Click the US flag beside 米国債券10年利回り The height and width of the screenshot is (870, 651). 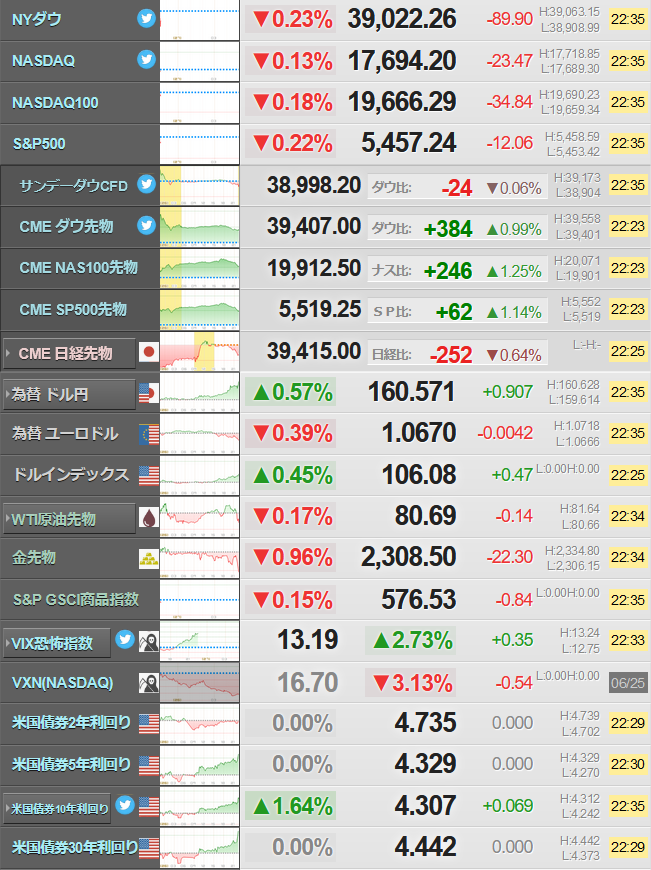[149, 807]
